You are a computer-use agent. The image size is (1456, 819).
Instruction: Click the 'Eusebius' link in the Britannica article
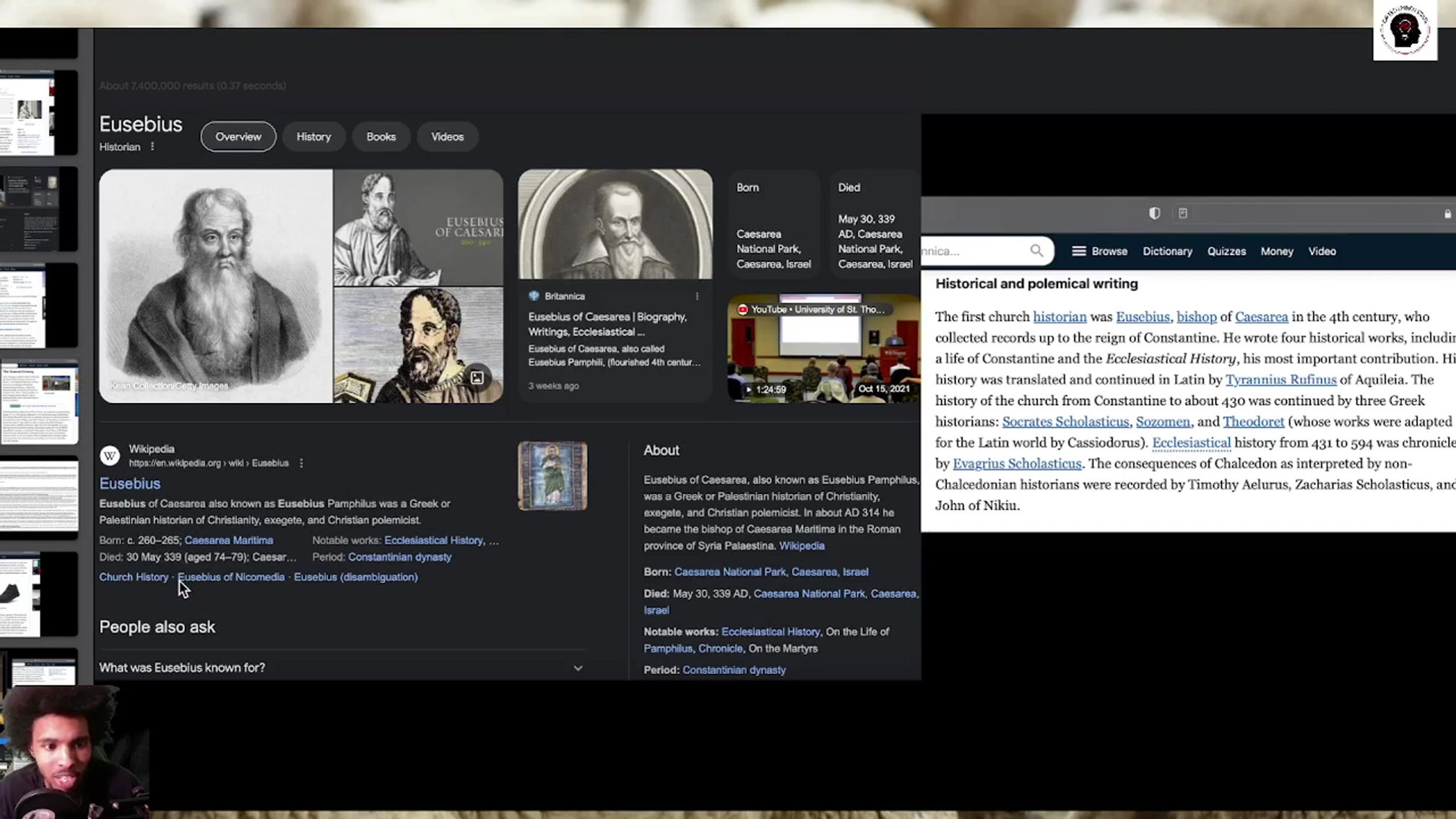tap(1143, 316)
